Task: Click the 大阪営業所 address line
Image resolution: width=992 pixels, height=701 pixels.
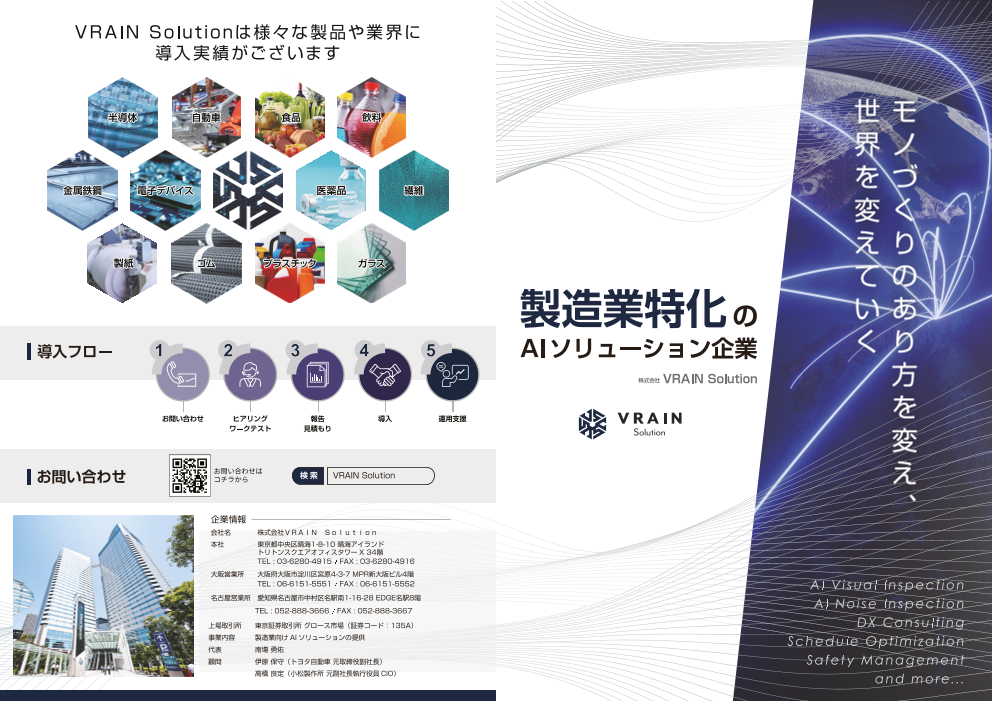Action: pyautogui.click(x=313, y=574)
